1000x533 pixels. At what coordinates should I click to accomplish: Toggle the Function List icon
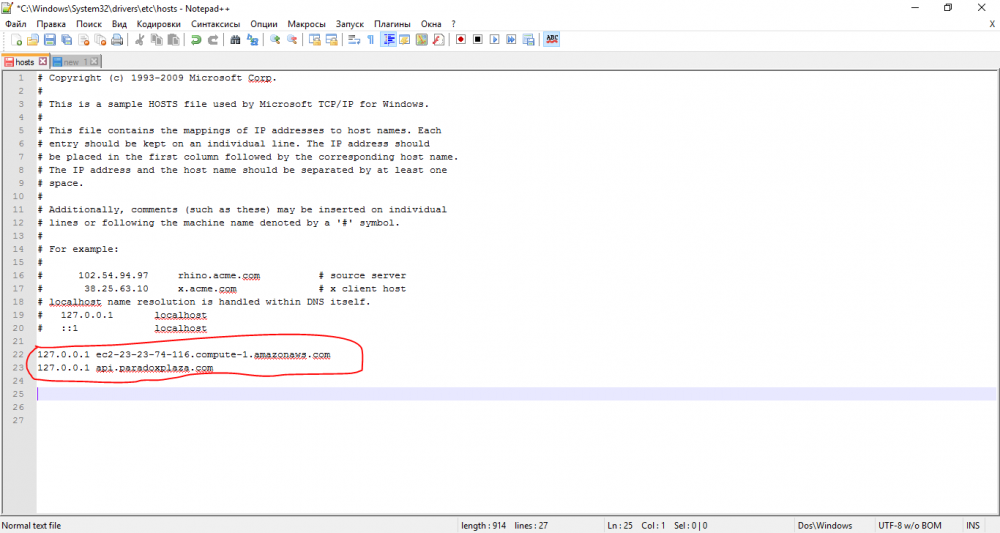click(x=438, y=40)
